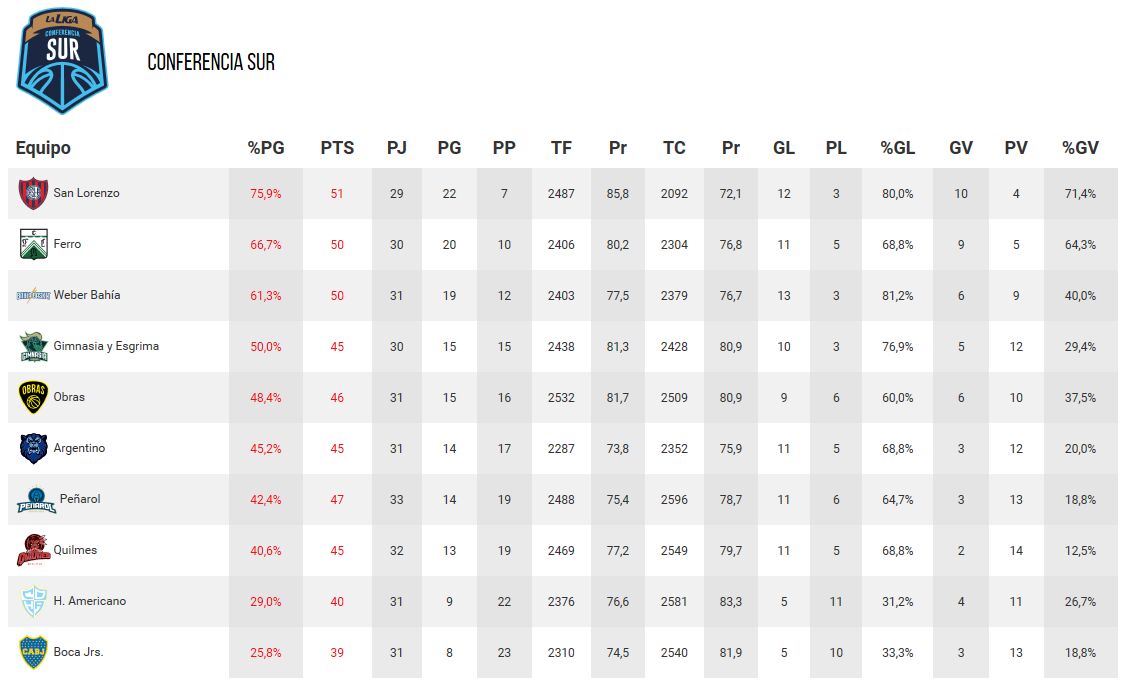Click the Peñarol team logo

coord(36,500)
